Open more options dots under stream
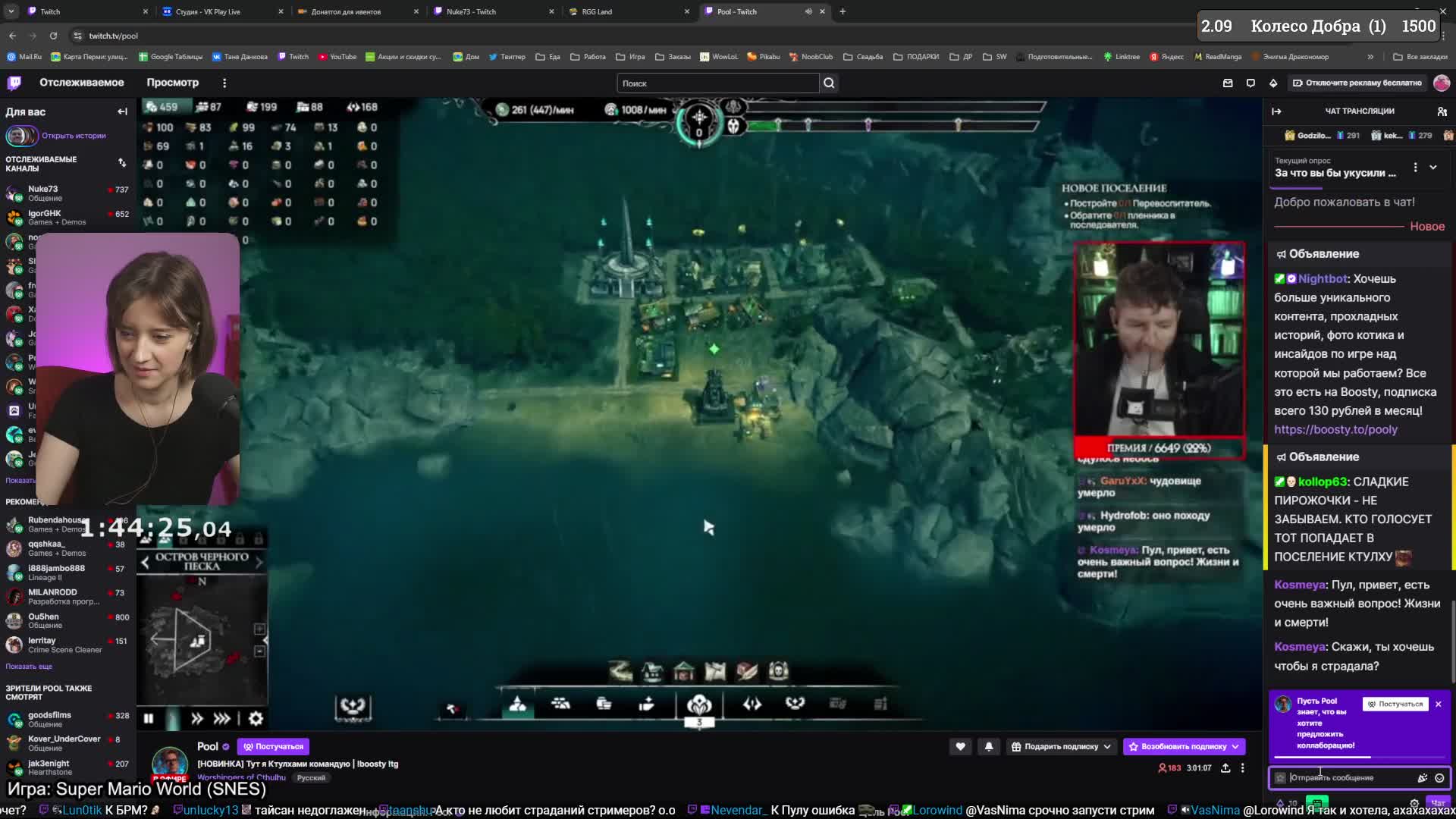This screenshot has width=1456, height=819. pos(1242,768)
